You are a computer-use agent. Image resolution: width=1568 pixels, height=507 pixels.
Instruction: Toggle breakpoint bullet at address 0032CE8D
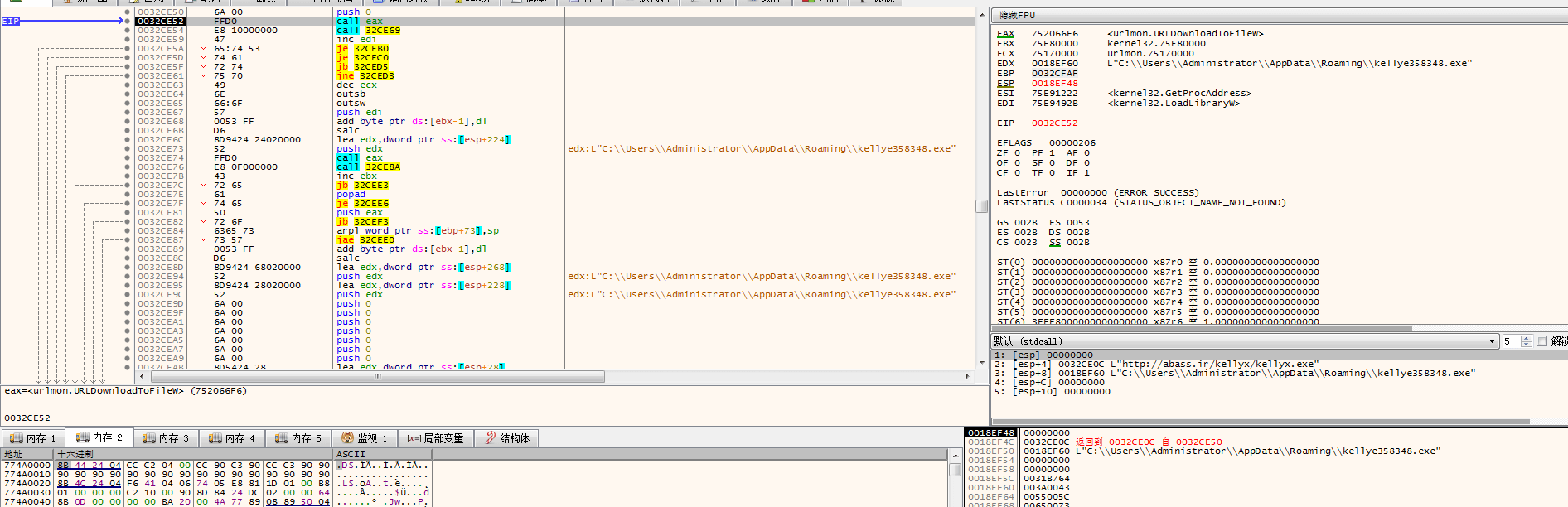pyautogui.click(x=127, y=267)
